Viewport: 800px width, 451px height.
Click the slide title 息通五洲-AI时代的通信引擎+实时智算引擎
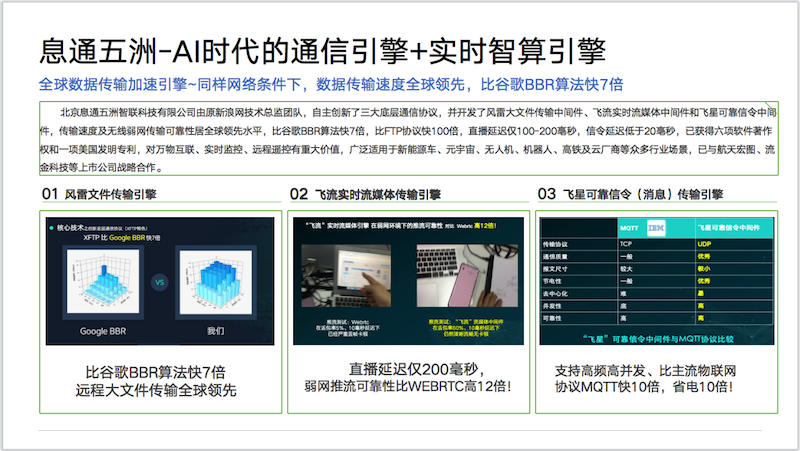click(322, 52)
